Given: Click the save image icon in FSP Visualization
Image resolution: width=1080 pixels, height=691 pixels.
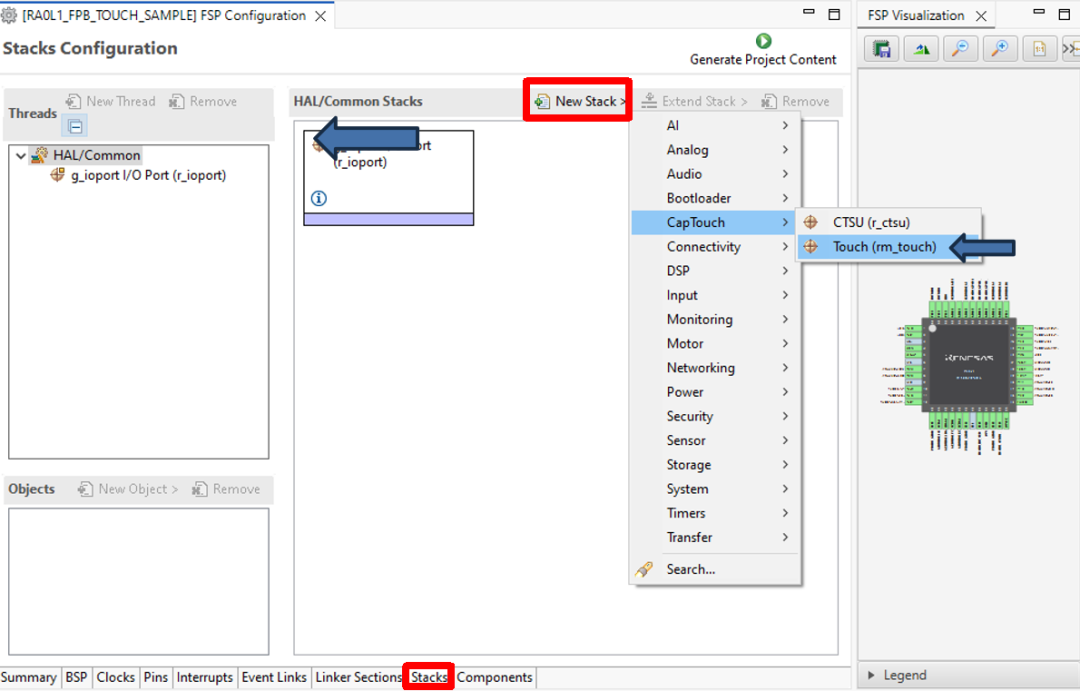Looking at the screenshot, I should coord(882,49).
